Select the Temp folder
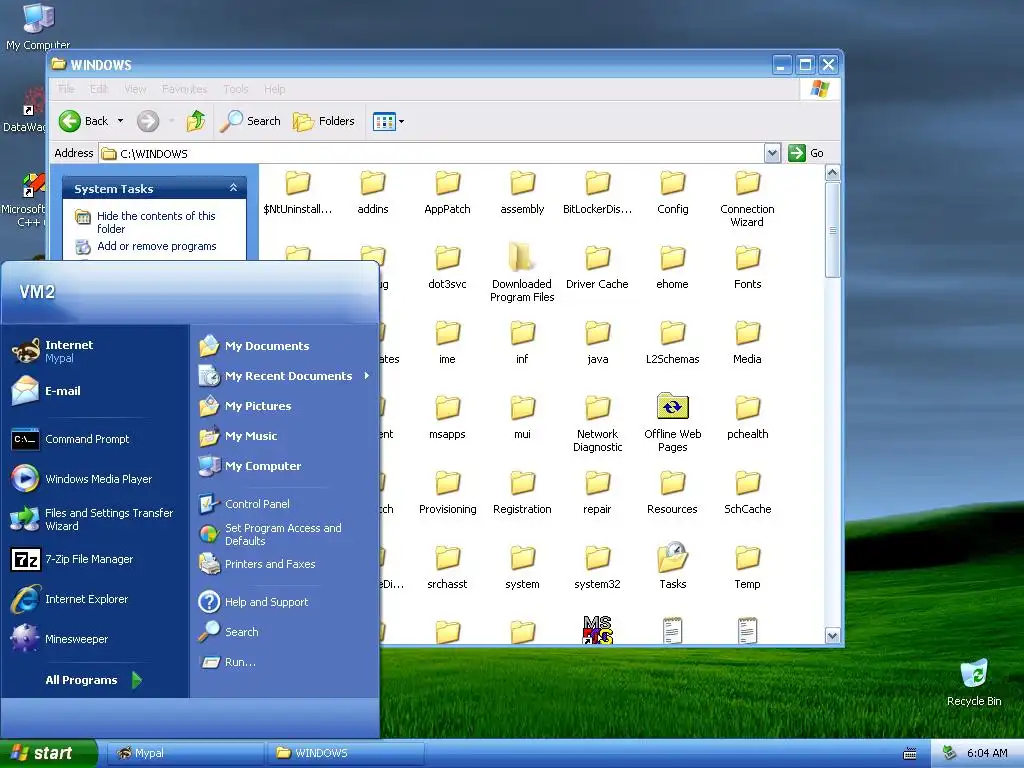1024x768 pixels. point(747,568)
